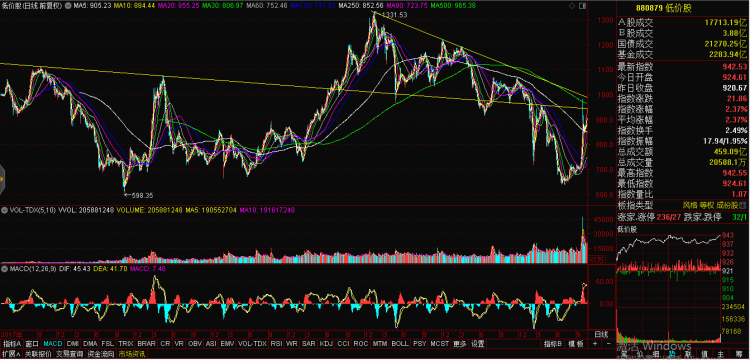Screen dimensions: 750x360
Task: Open the 关联报价 tab
Action: pos(37,354)
